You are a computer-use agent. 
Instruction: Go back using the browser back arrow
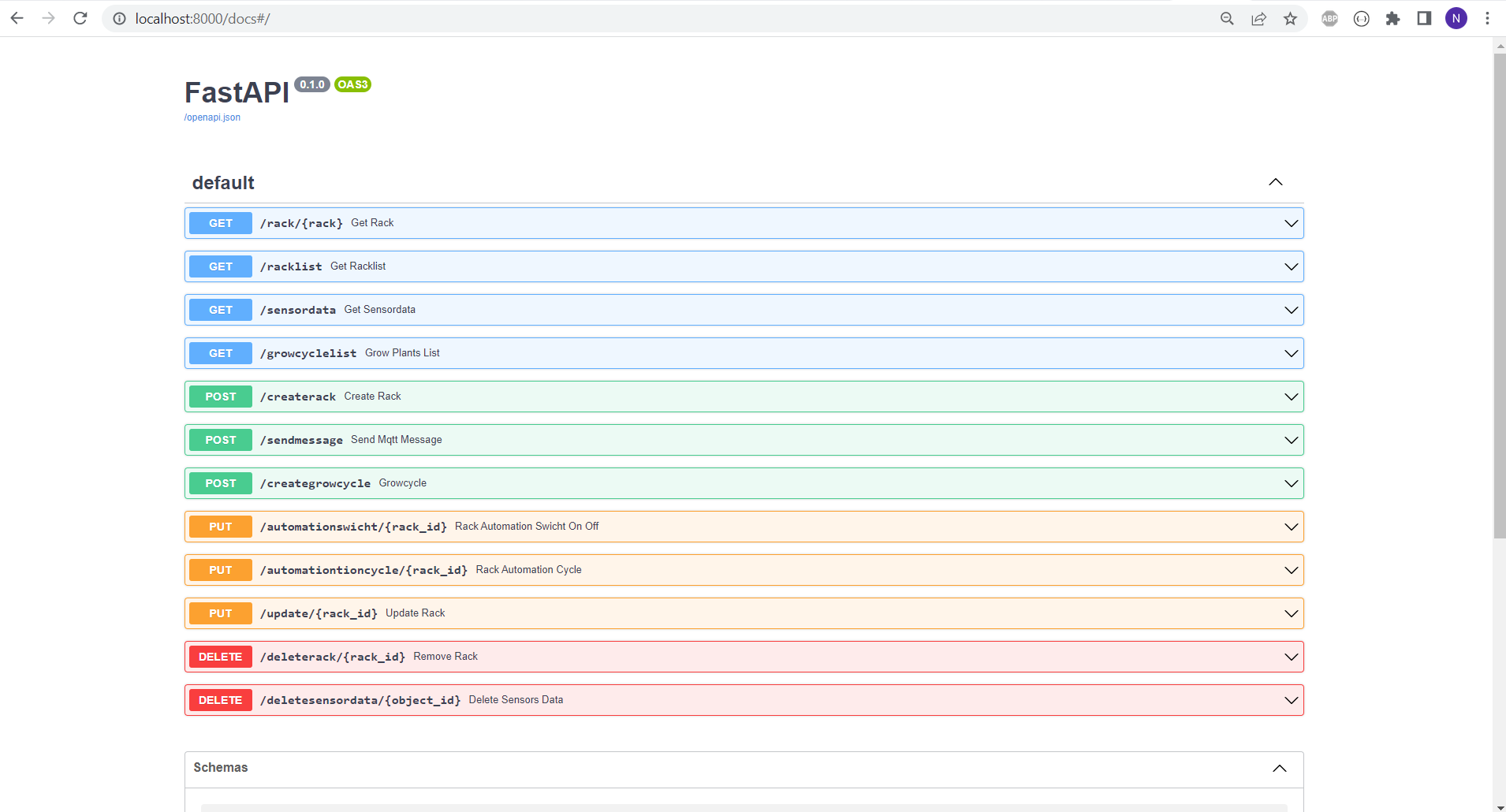(17, 18)
